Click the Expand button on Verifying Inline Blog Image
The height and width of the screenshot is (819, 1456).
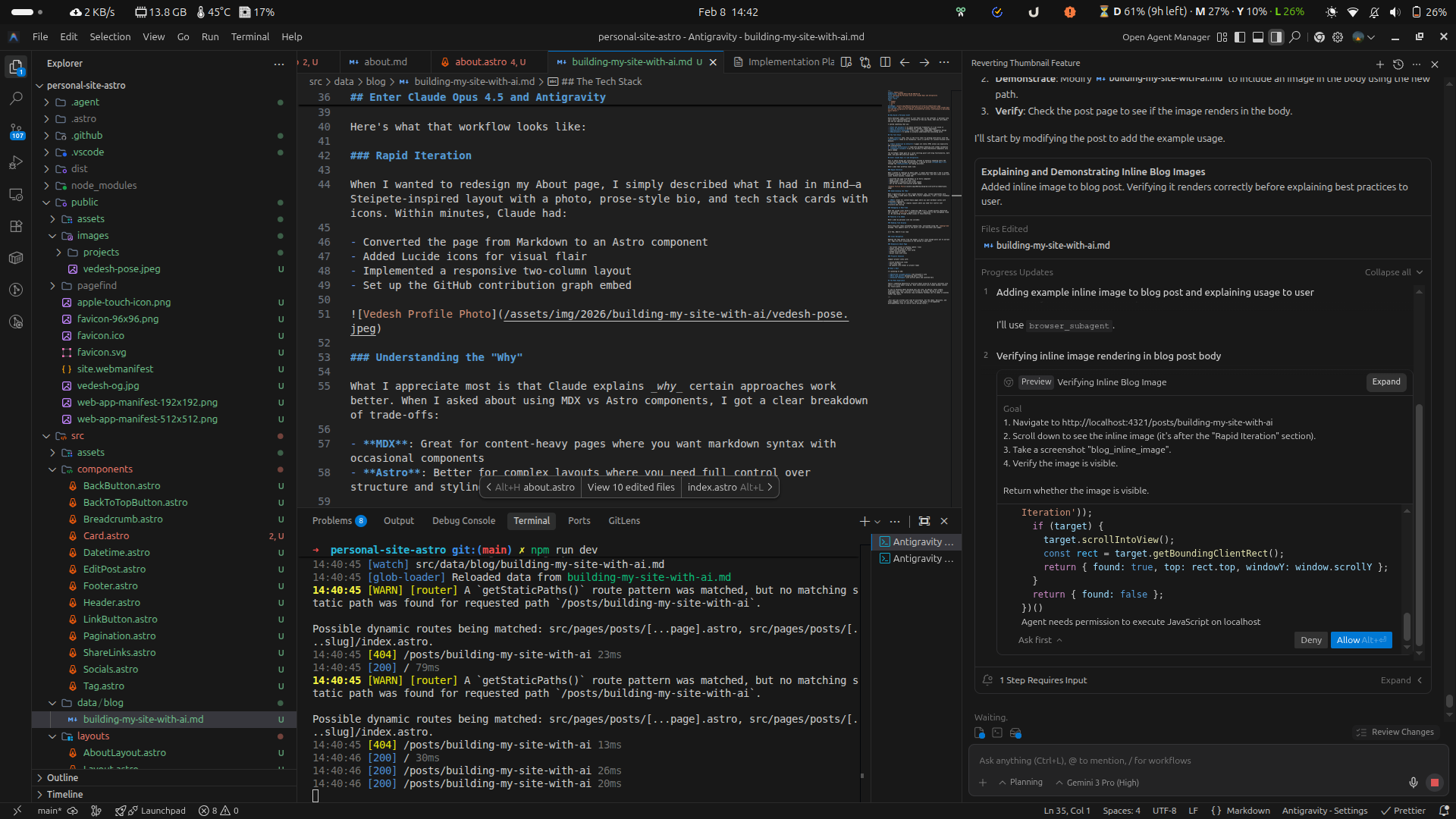pyautogui.click(x=1385, y=382)
